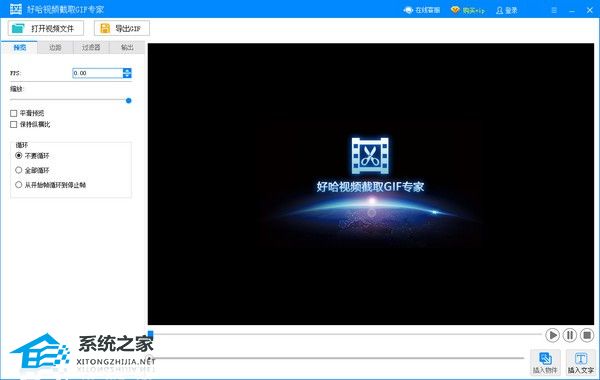Click the 插入物件 insert object icon

coord(545,362)
